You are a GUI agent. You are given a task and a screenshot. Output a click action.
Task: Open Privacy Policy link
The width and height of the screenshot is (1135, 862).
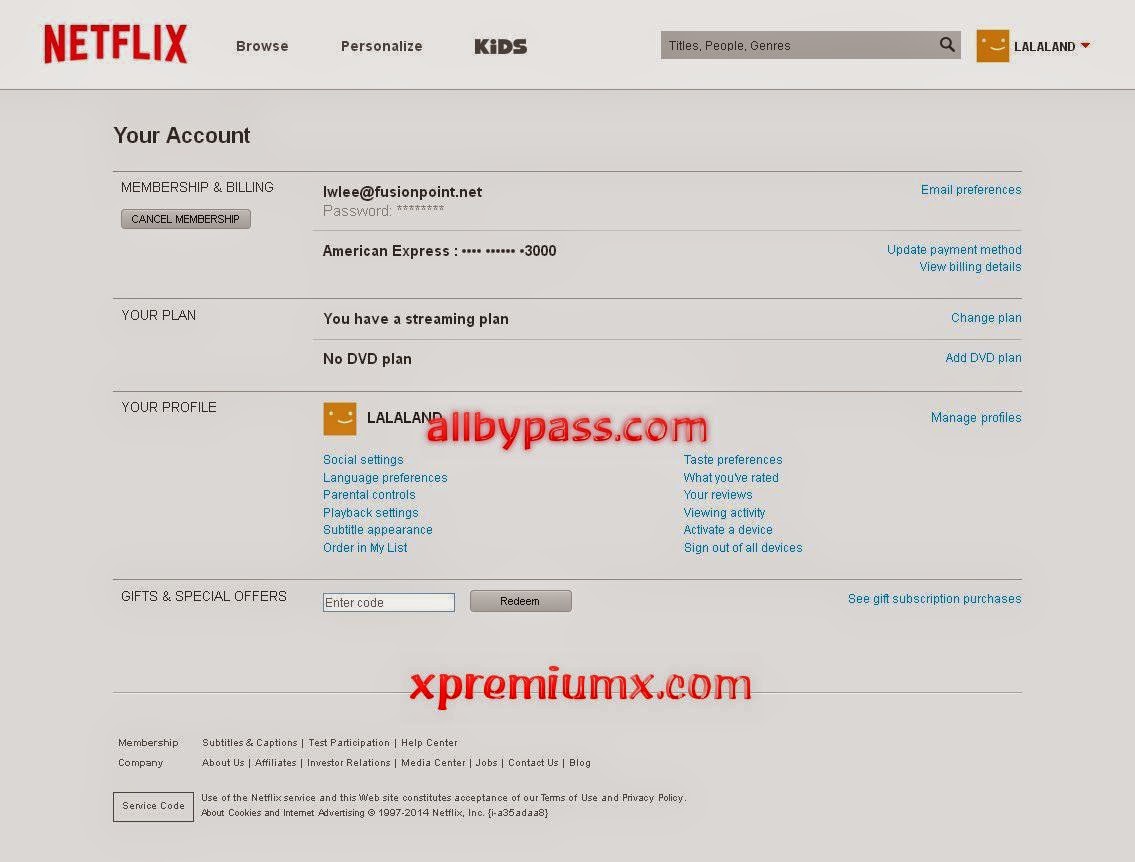click(652, 798)
